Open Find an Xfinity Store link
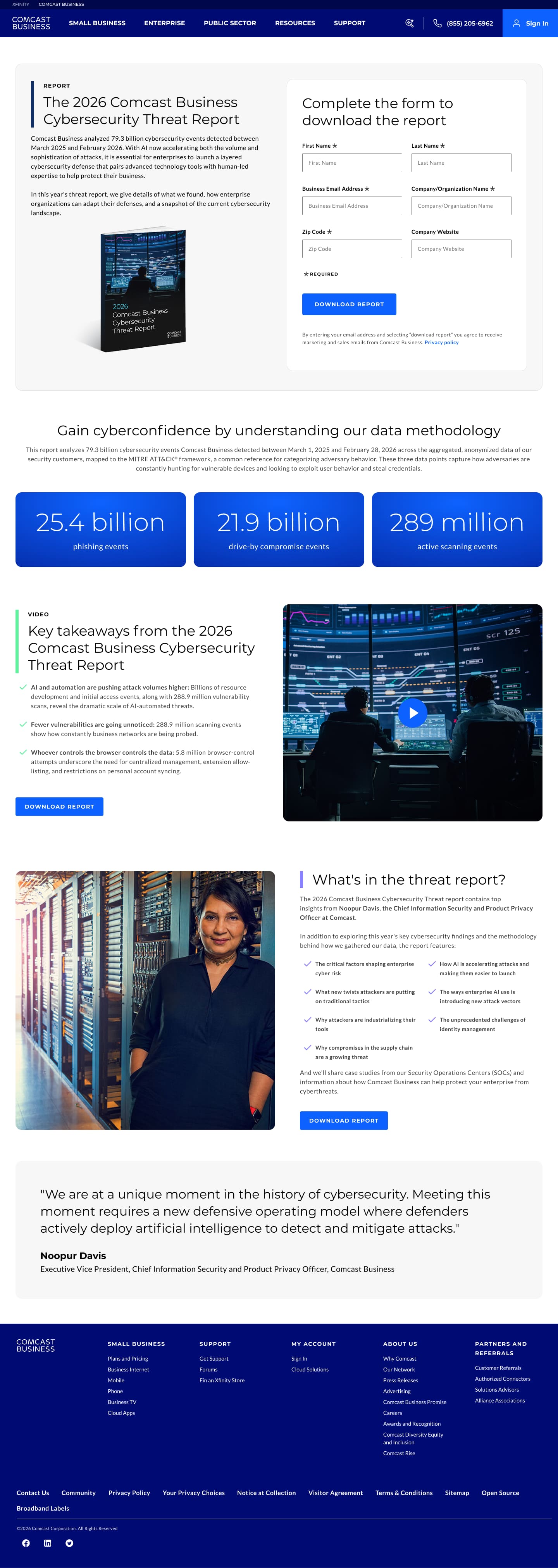This screenshot has height=1568, width=558. coord(222,1380)
